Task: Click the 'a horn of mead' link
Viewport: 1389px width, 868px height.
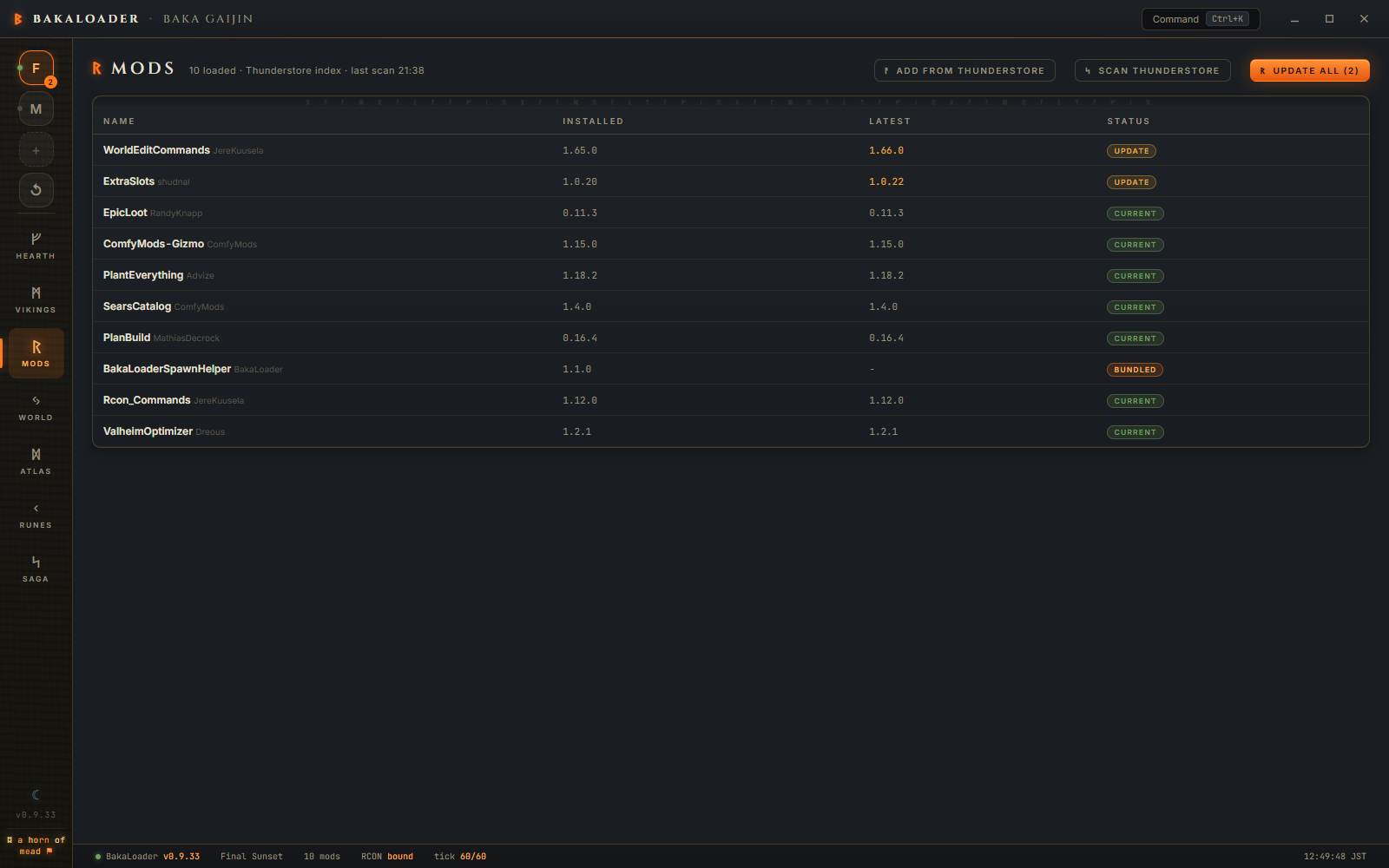Action: [x=36, y=845]
